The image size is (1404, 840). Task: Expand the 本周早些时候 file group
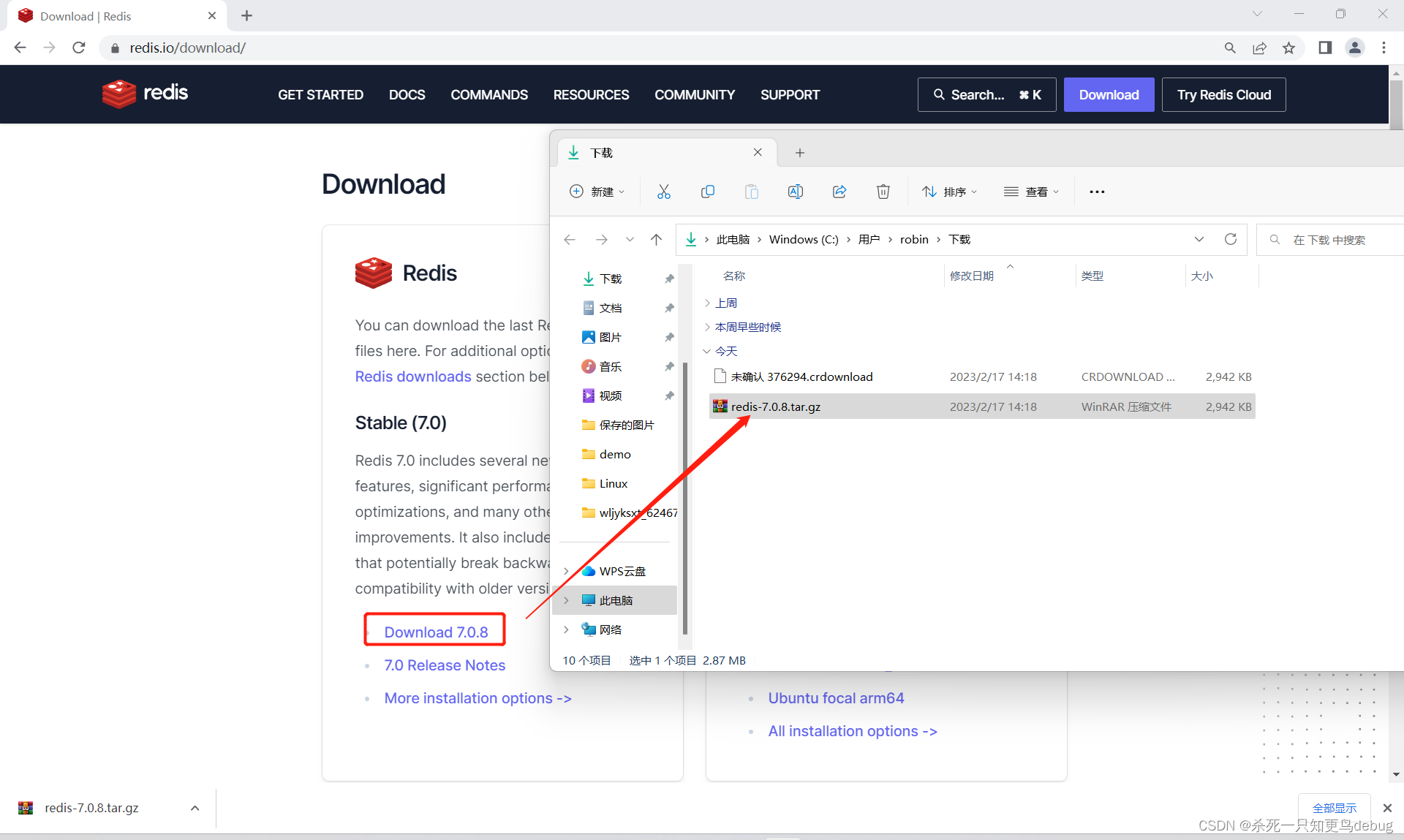pos(706,327)
